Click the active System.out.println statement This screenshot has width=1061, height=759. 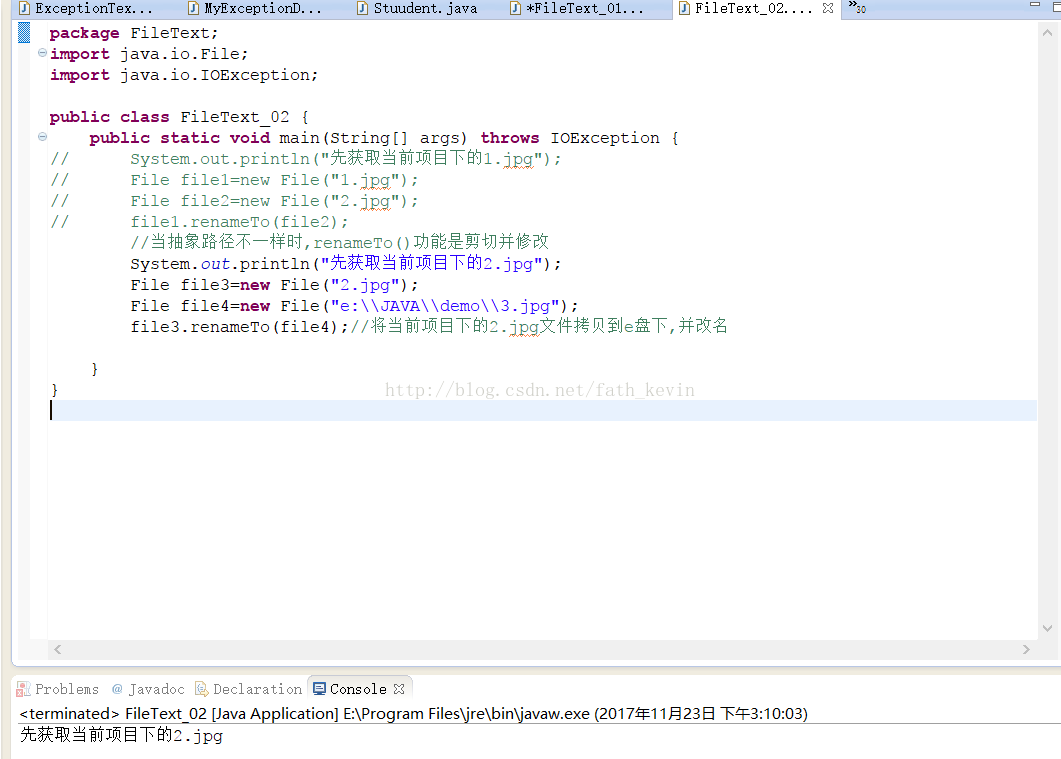pyautogui.click(x=346, y=263)
